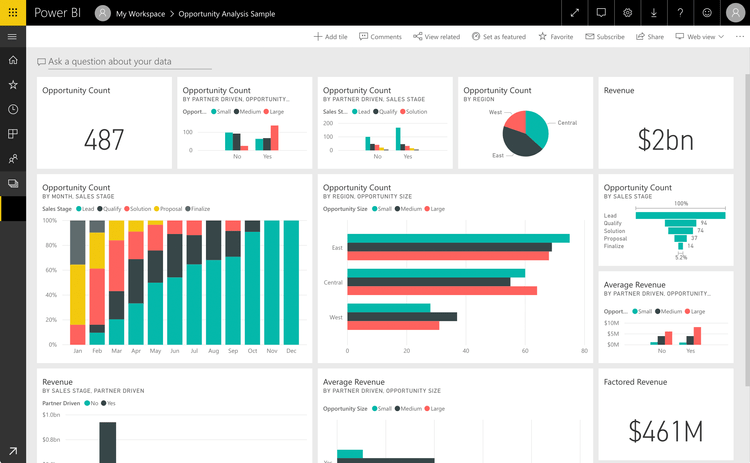Expand the Web view dropdown
The width and height of the screenshot is (750, 463).
(699, 37)
